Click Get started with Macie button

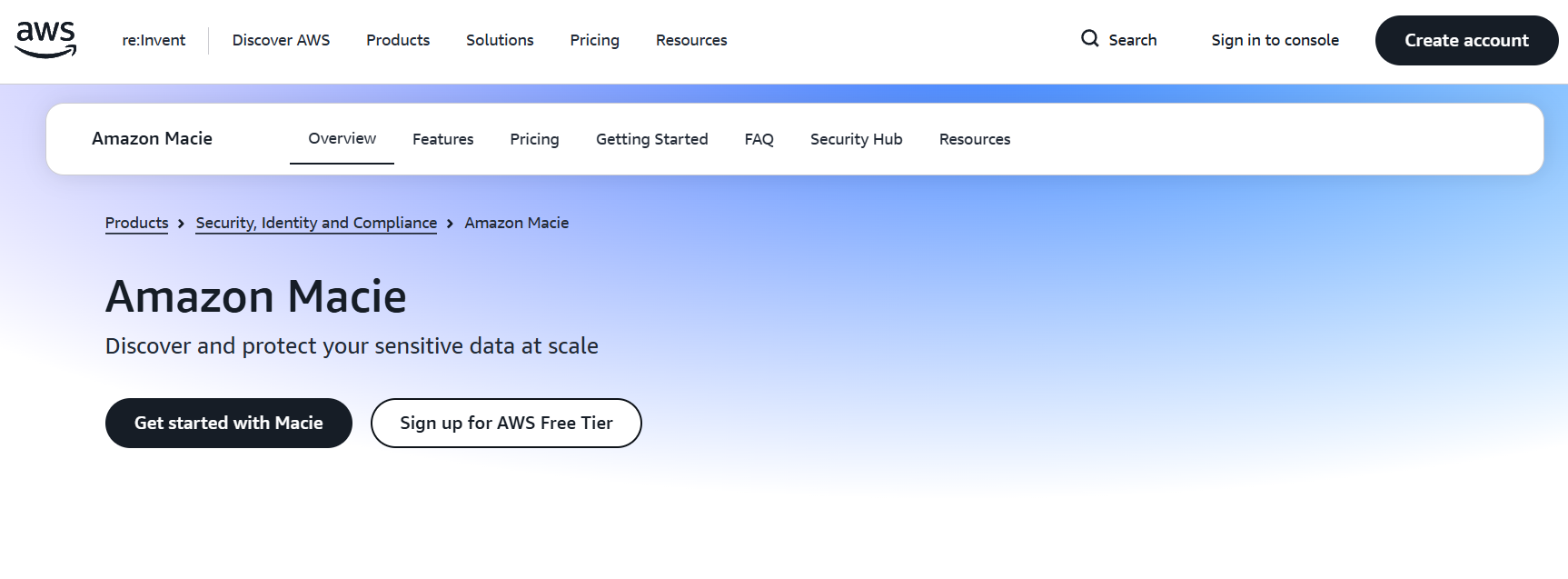click(229, 423)
